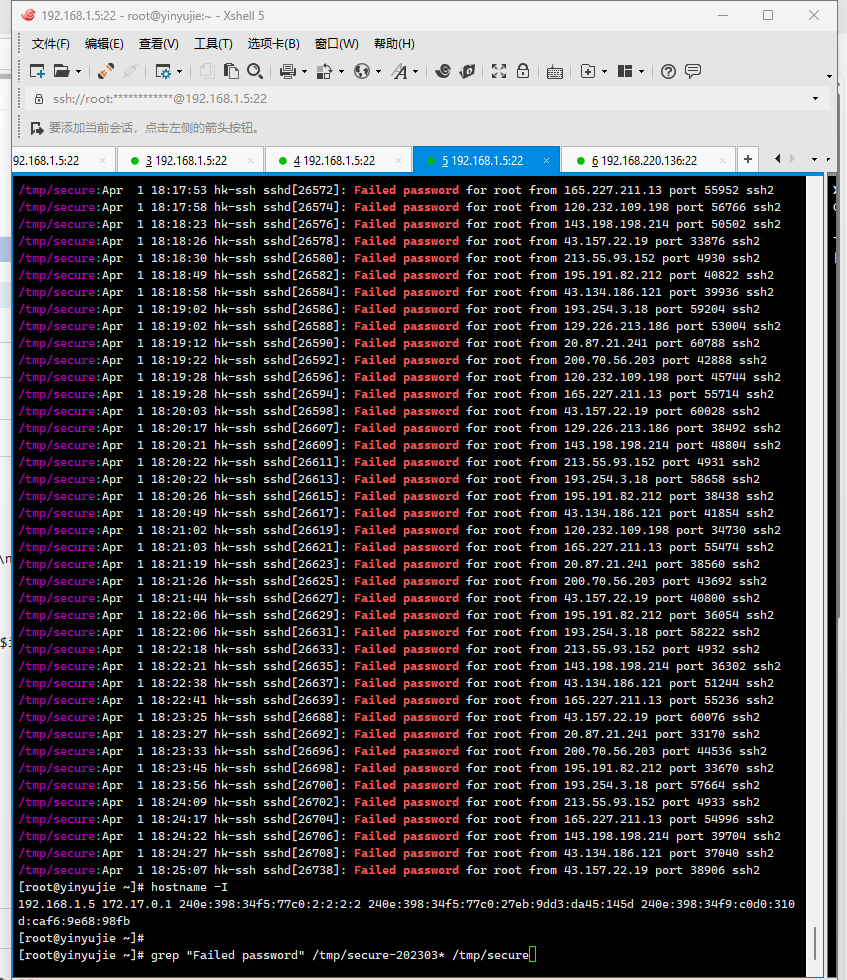Click the Paste clipboard icon
The image size is (847, 980).
pos(231,71)
